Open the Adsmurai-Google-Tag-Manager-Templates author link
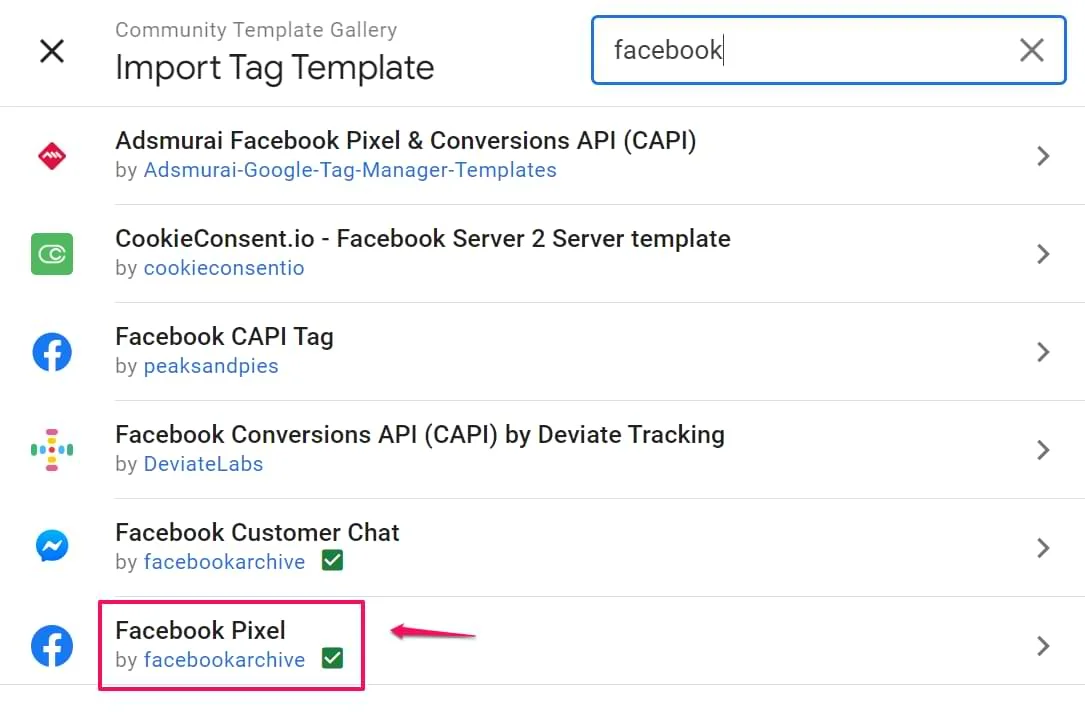The image size is (1085, 714). click(350, 170)
